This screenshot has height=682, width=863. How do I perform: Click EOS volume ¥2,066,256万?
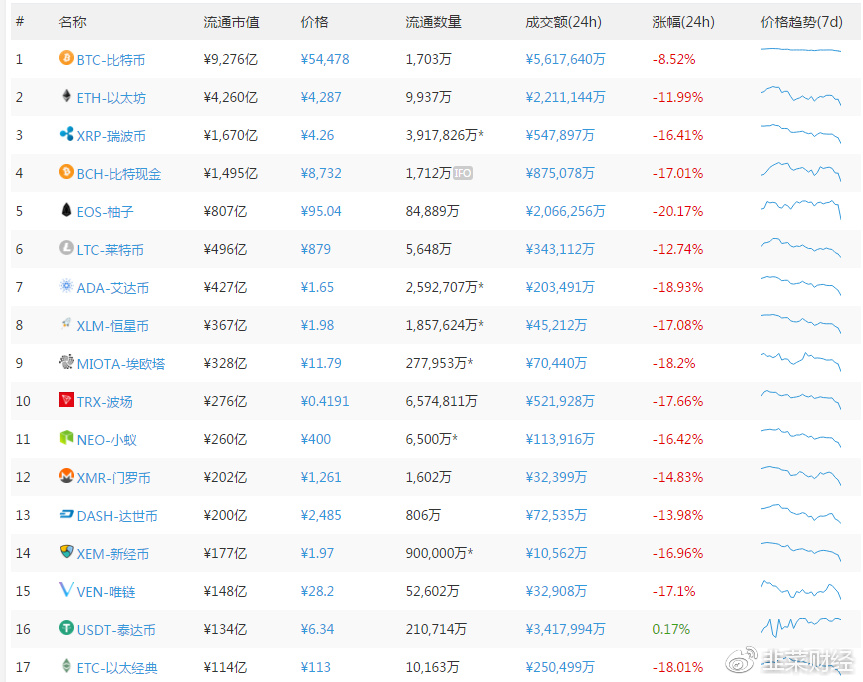coord(565,211)
